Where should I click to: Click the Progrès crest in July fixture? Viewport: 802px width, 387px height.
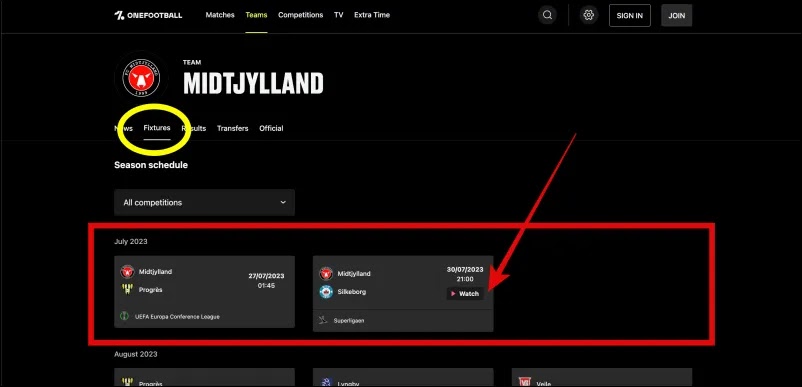pyautogui.click(x=127, y=289)
